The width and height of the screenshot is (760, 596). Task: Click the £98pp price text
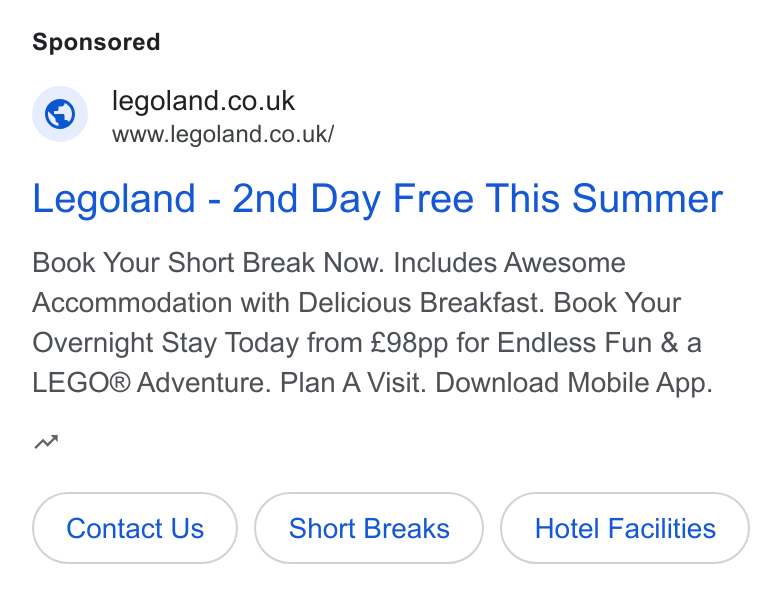(x=410, y=343)
